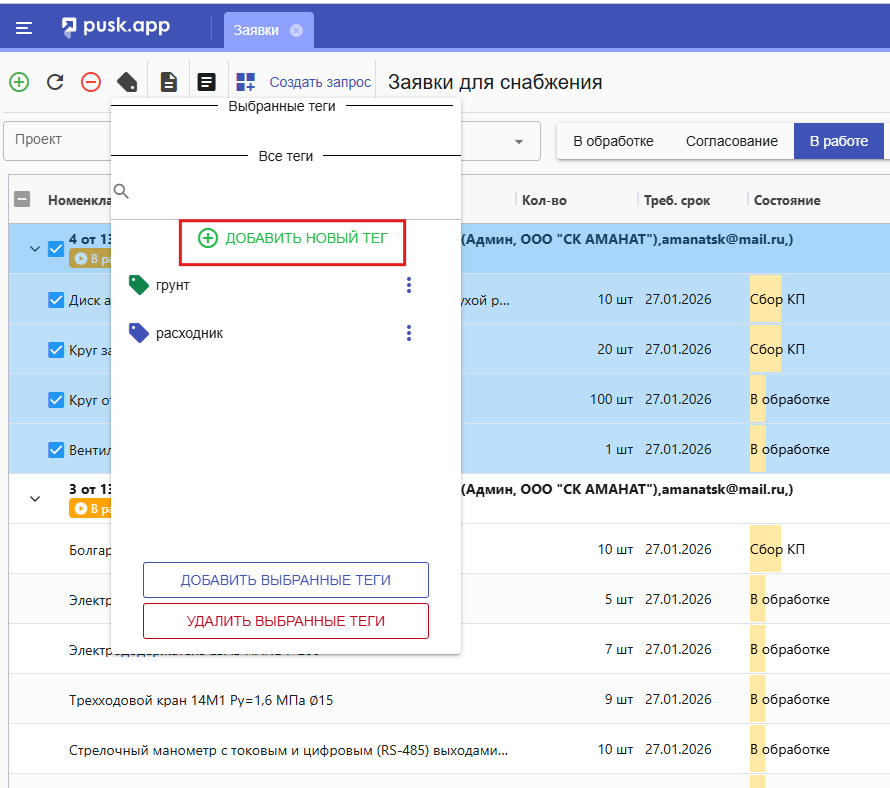
Task: Uncheck the Вентил row checkbox
Action: click(57, 449)
